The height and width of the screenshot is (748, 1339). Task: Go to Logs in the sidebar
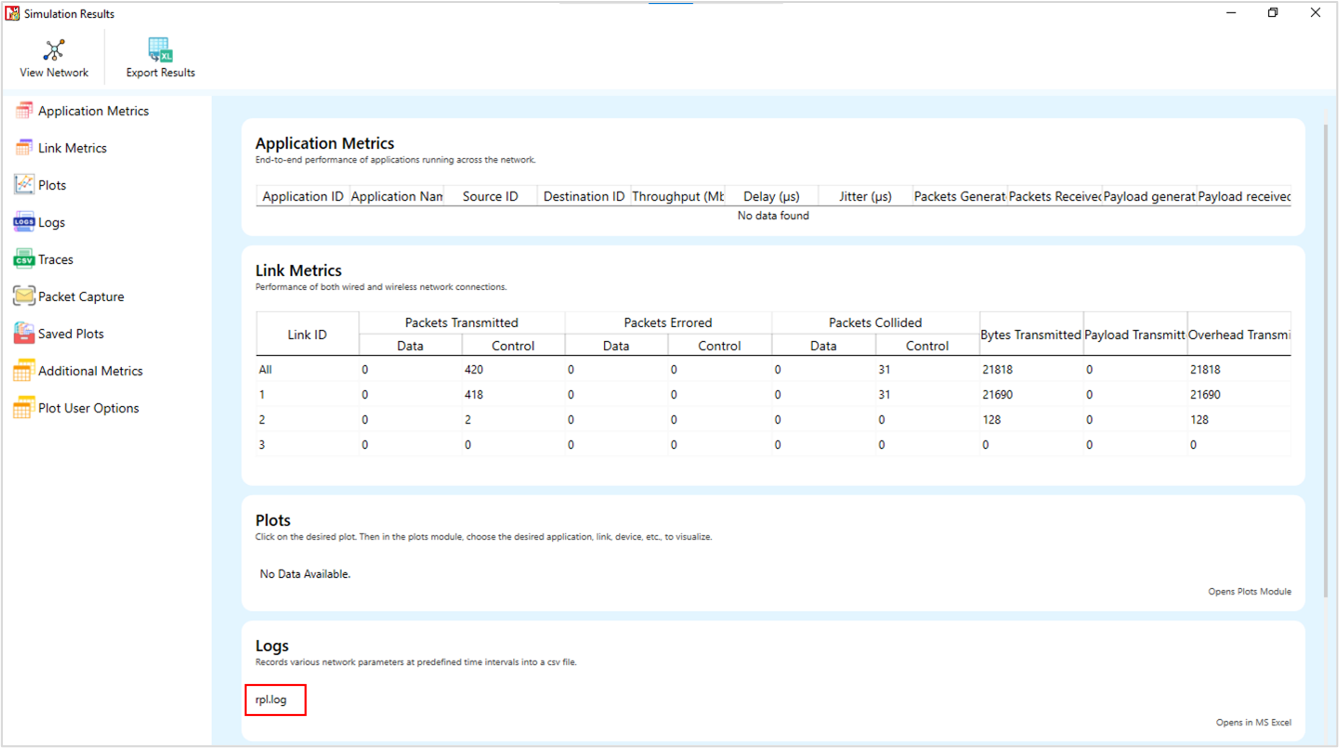pyautogui.click(x=51, y=222)
